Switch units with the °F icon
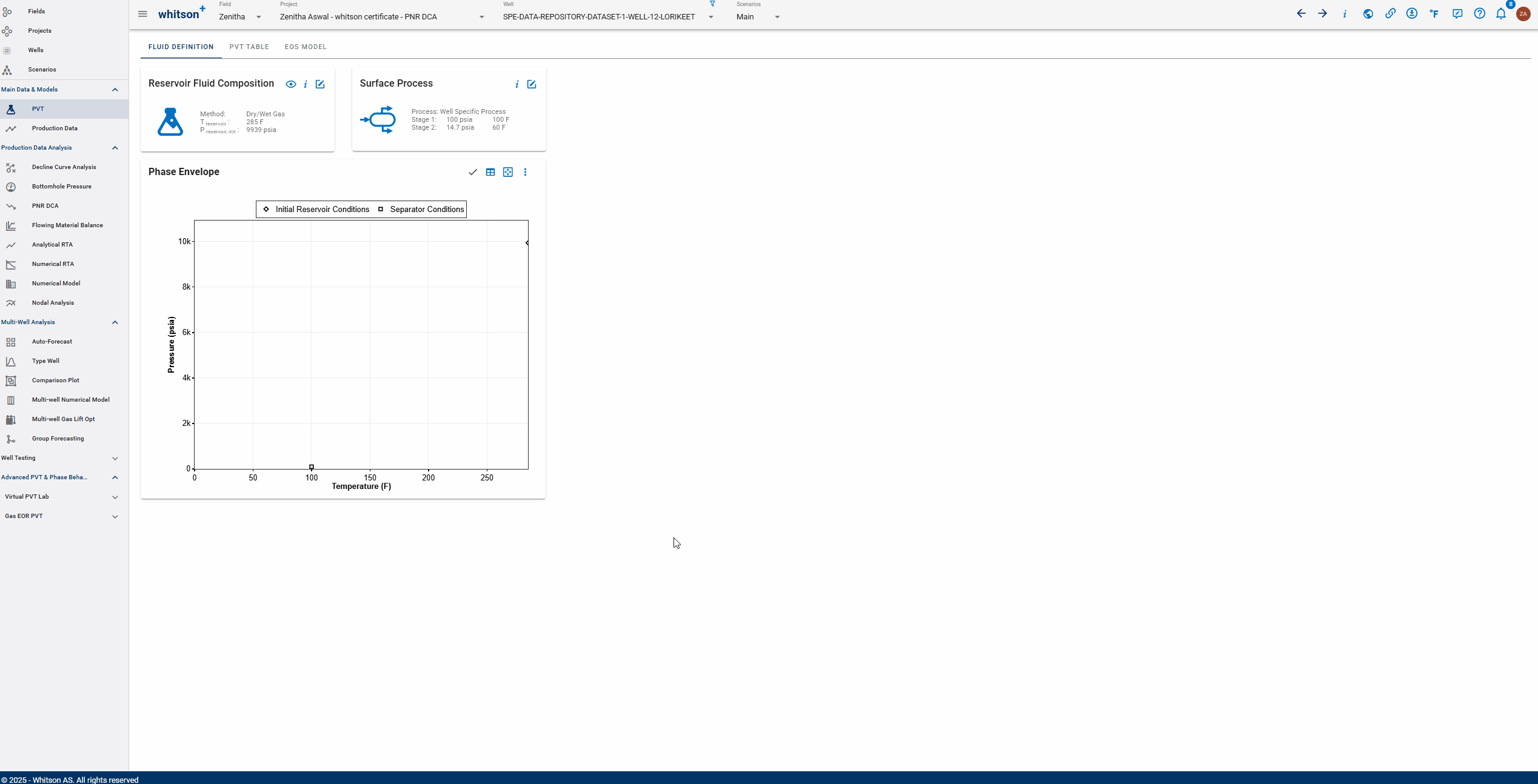This screenshot has height=784, width=1538. point(1434,13)
